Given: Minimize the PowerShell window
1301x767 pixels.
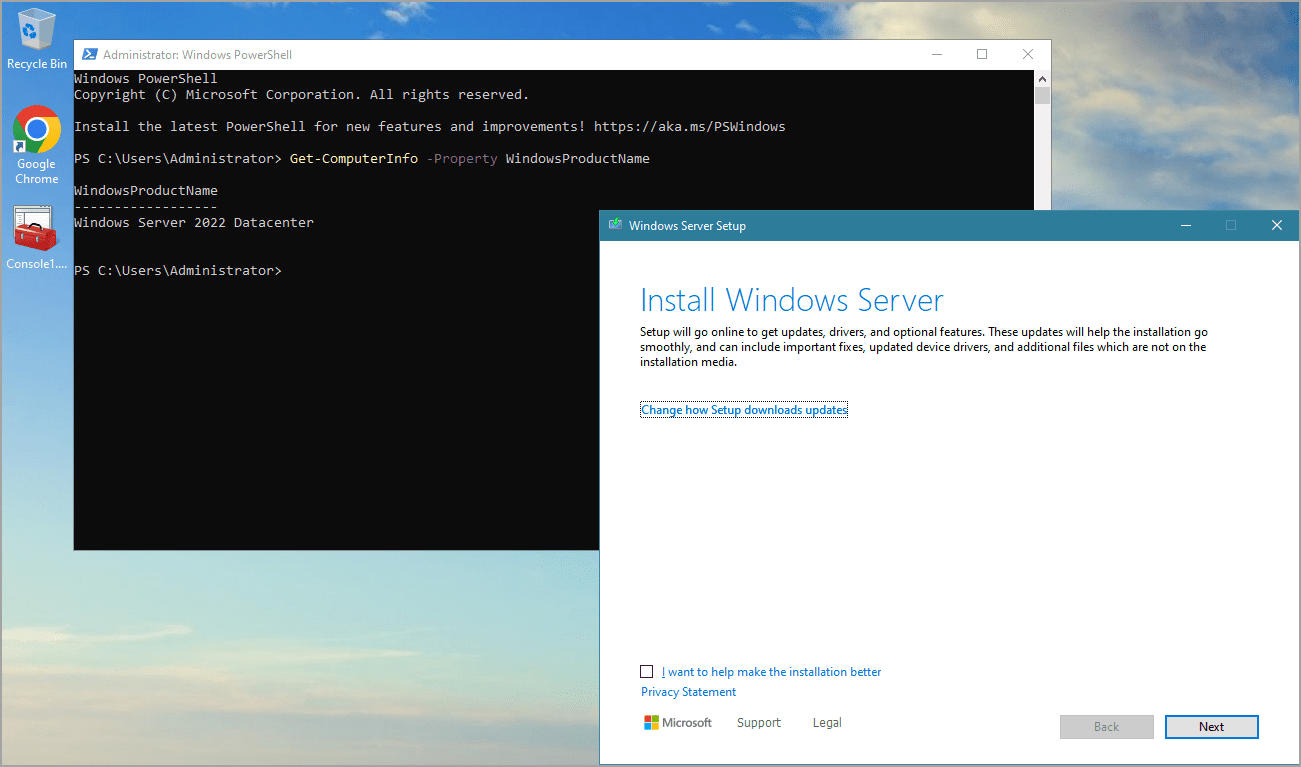Looking at the screenshot, I should pos(936,55).
